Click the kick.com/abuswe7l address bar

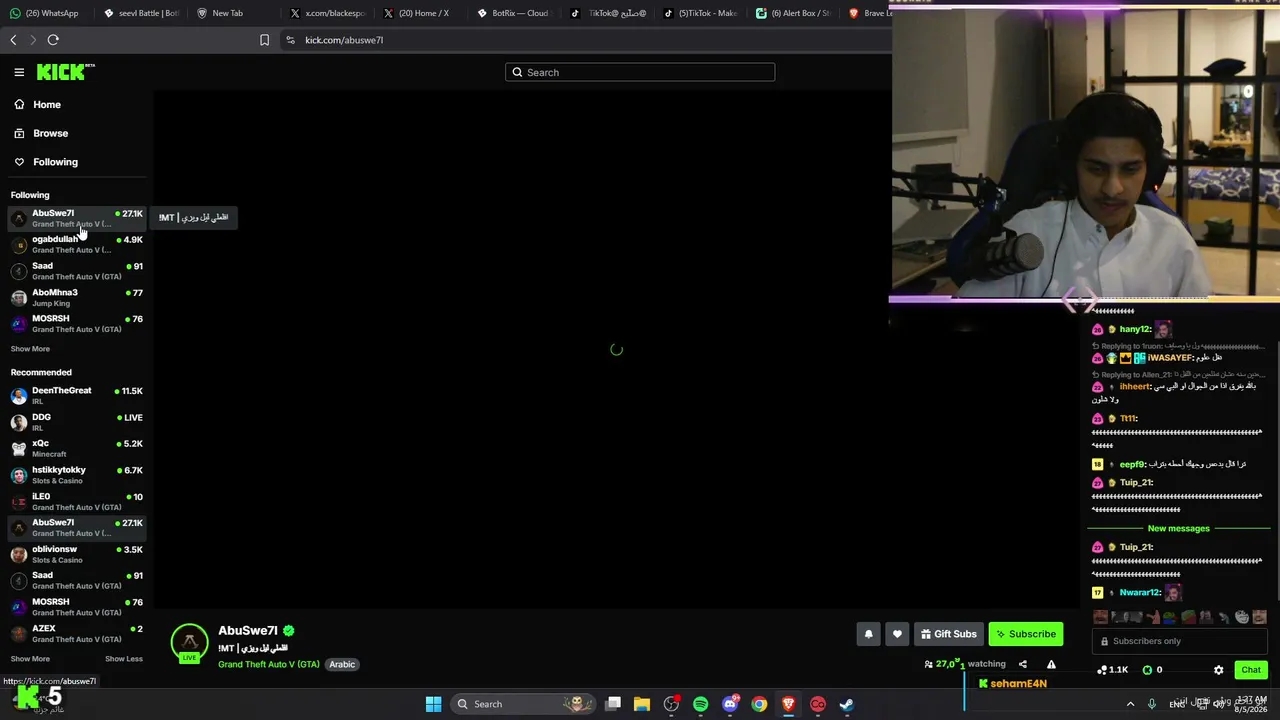click(x=344, y=40)
